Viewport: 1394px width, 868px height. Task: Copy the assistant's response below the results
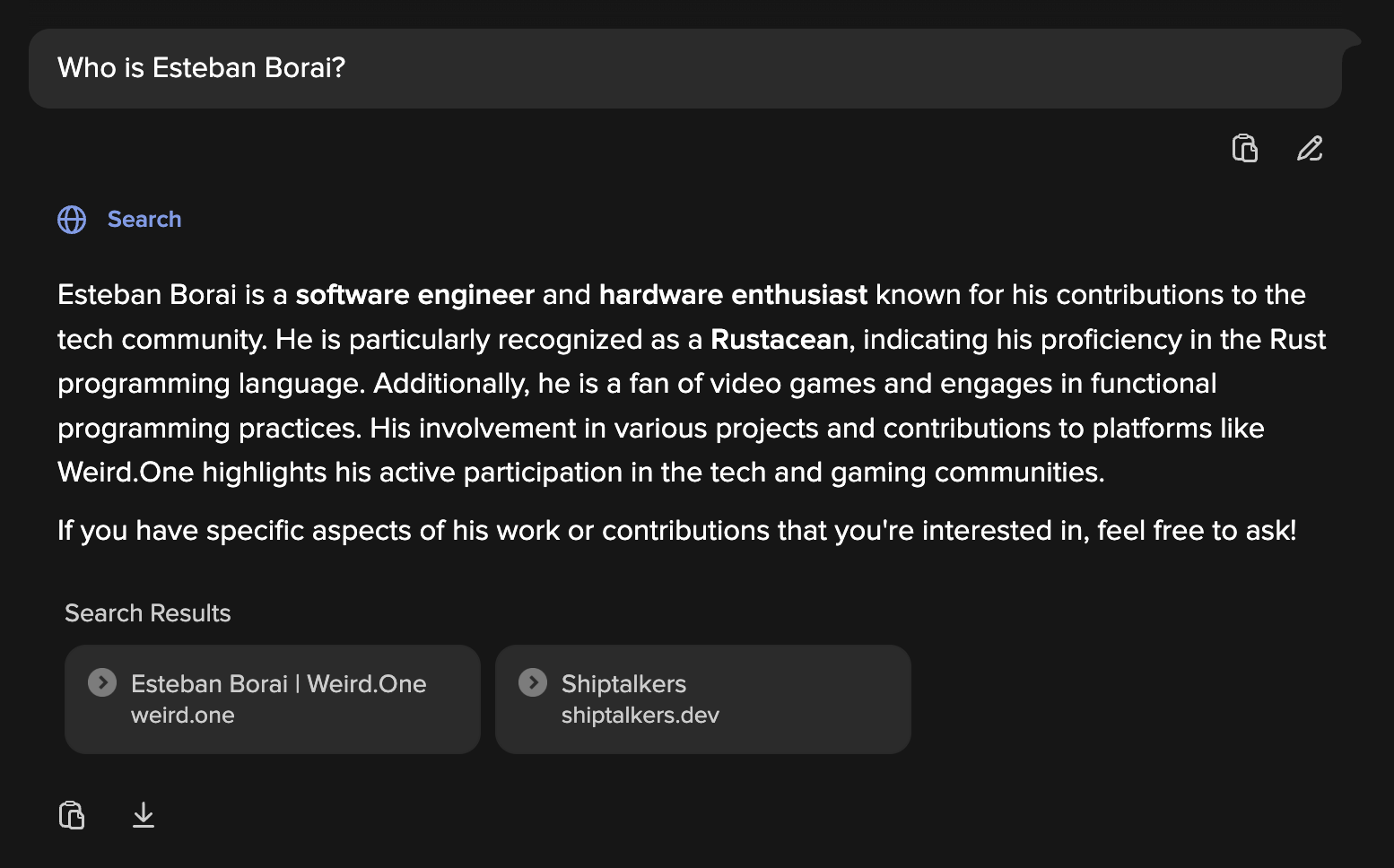pos(72,815)
